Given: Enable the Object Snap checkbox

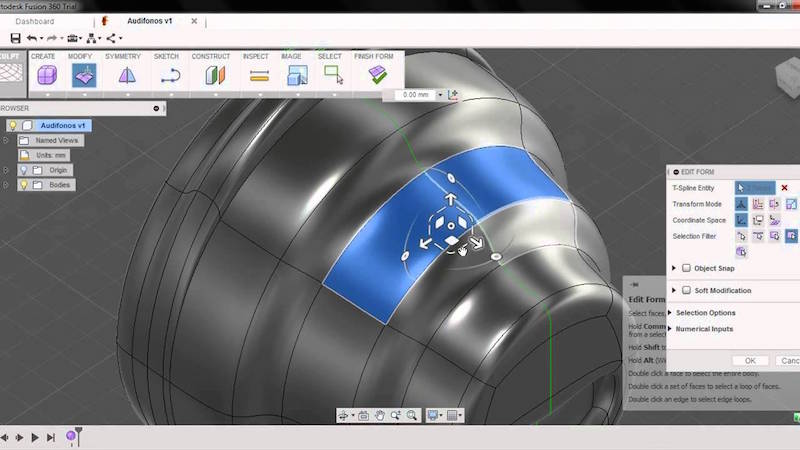Looking at the screenshot, I should coord(686,268).
